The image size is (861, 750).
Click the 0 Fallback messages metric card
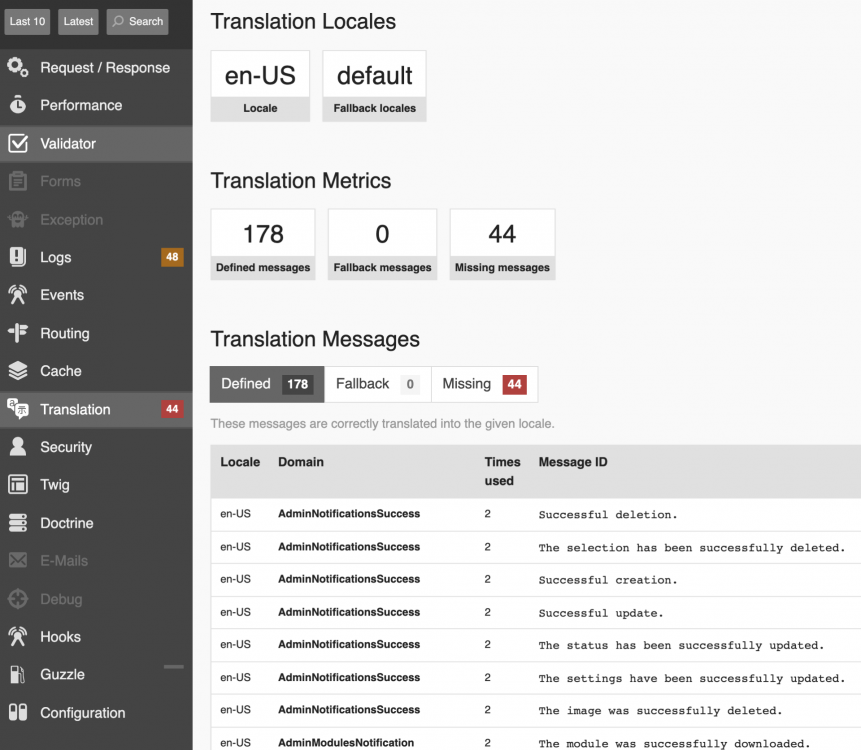point(382,244)
